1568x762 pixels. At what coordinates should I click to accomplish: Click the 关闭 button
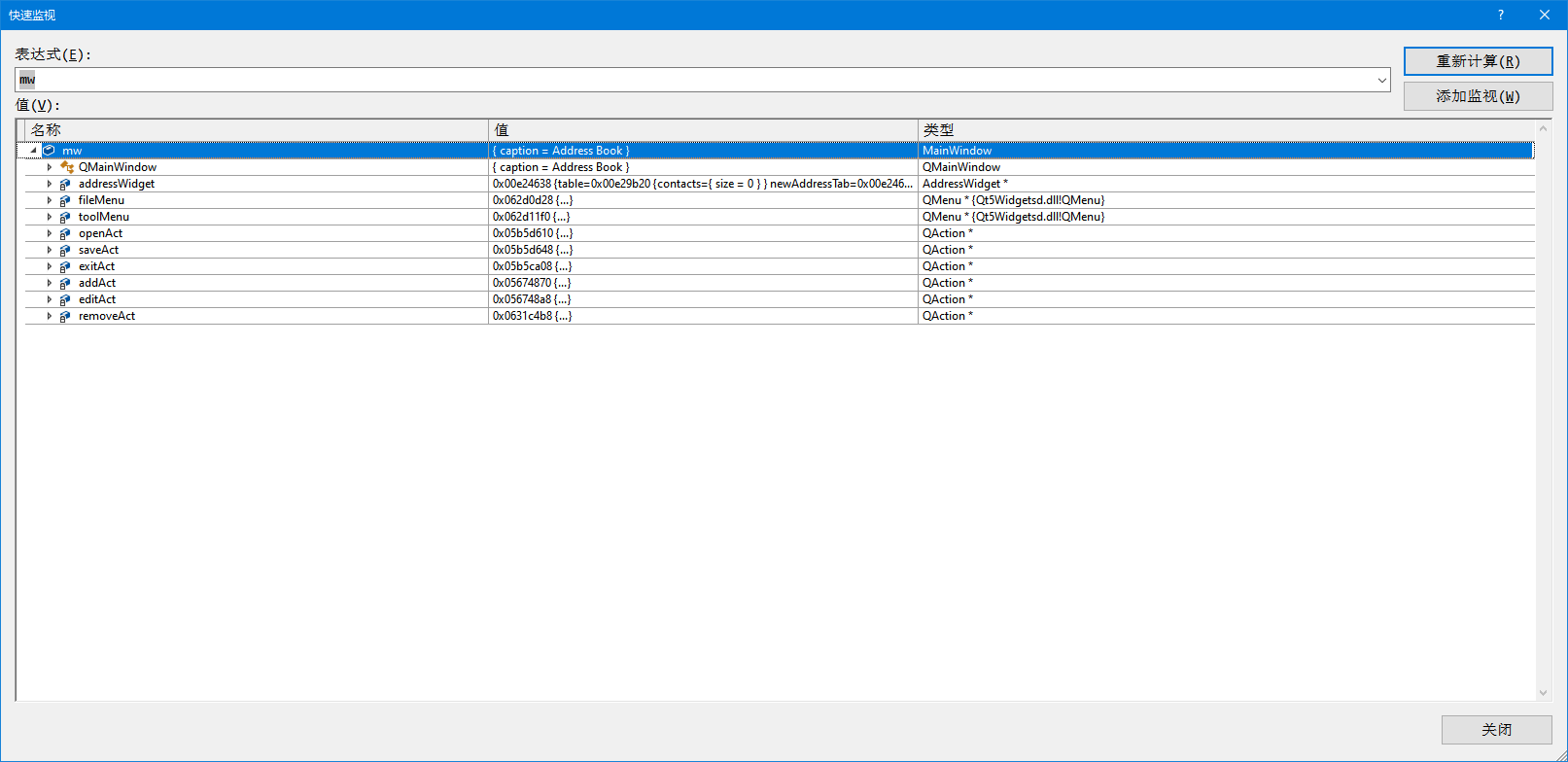1496,730
